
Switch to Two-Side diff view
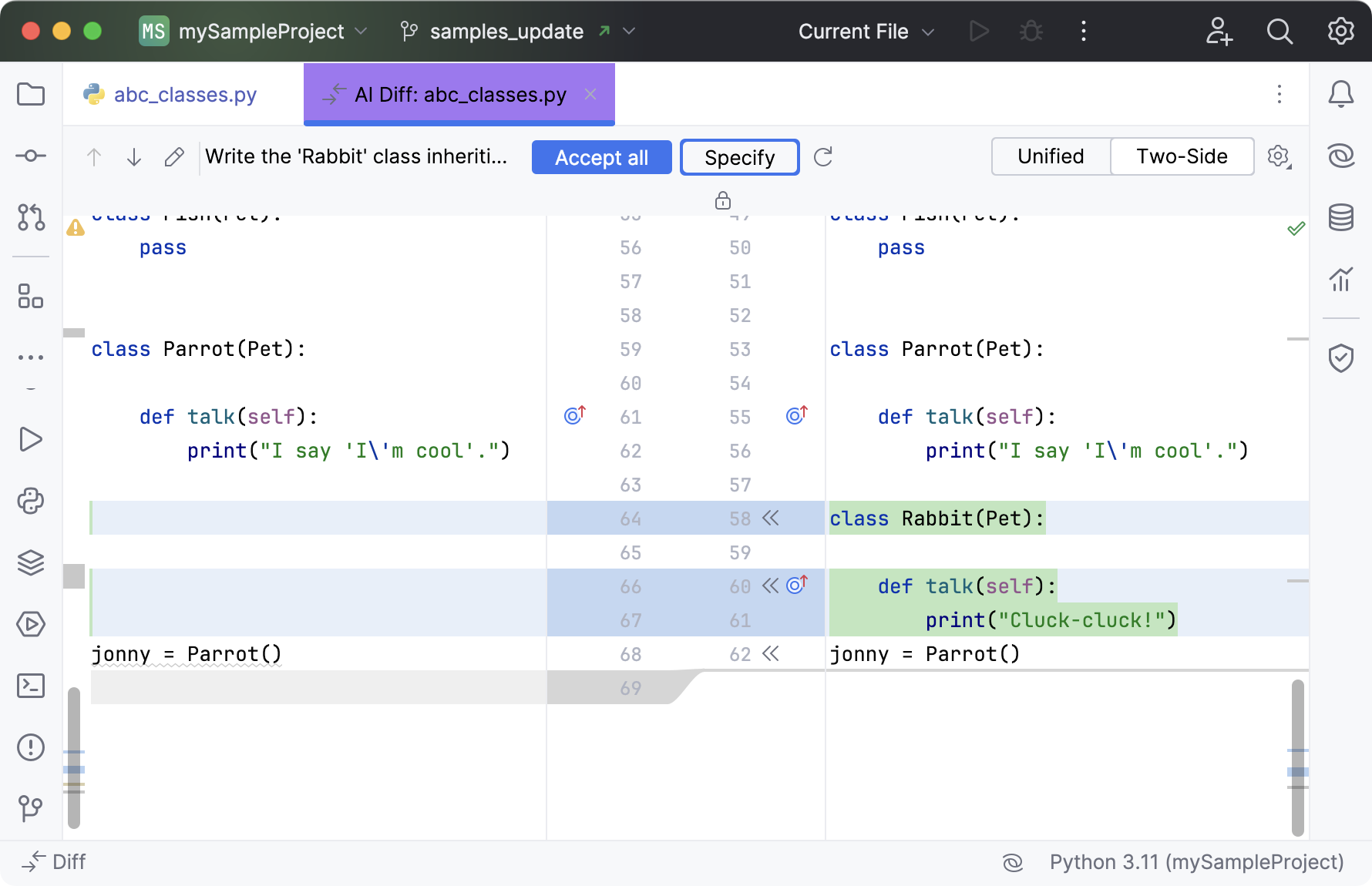[x=1182, y=156]
